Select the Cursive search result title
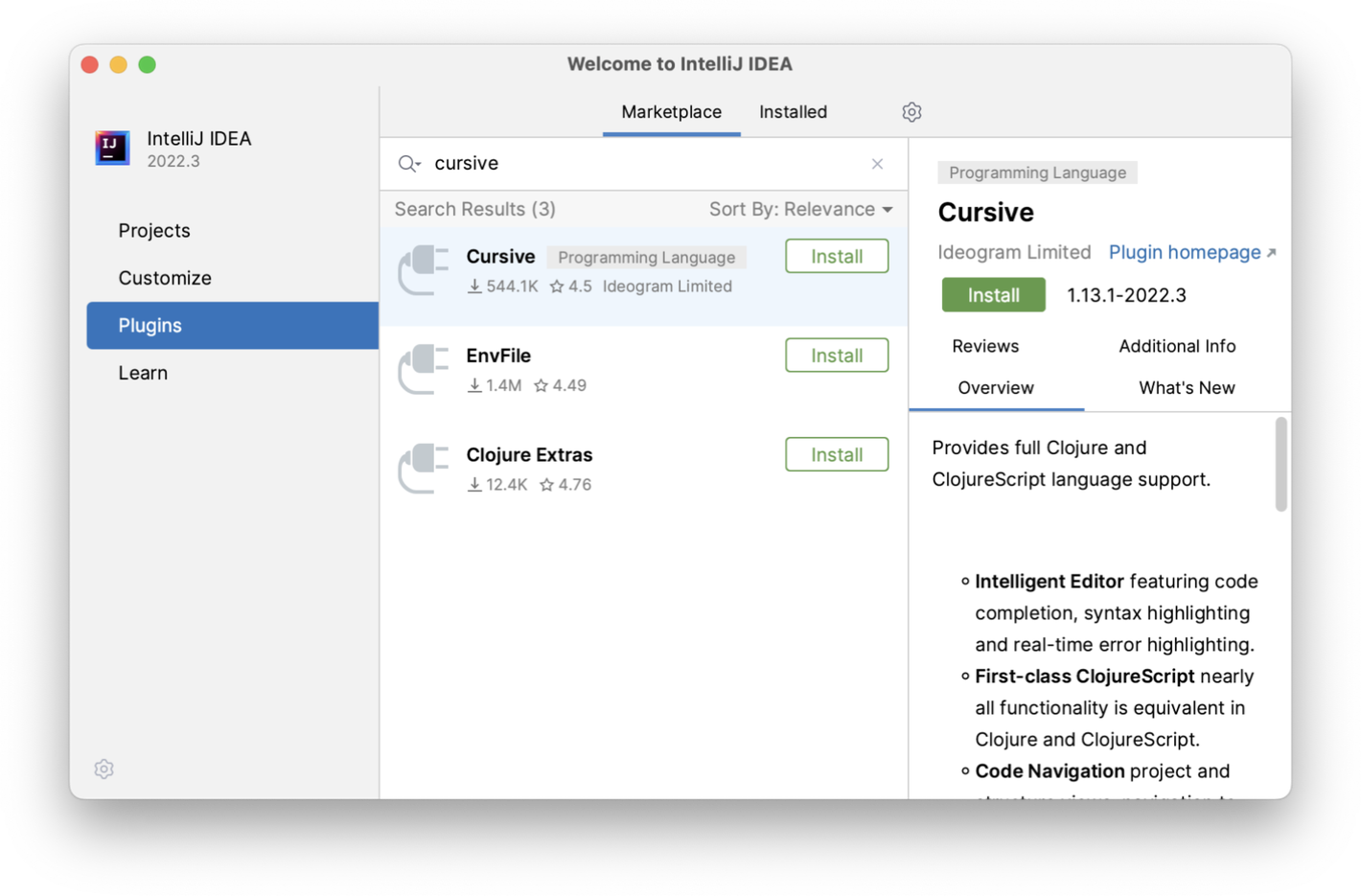The image size is (1361, 896). pyautogui.click(x=500, y=257)
